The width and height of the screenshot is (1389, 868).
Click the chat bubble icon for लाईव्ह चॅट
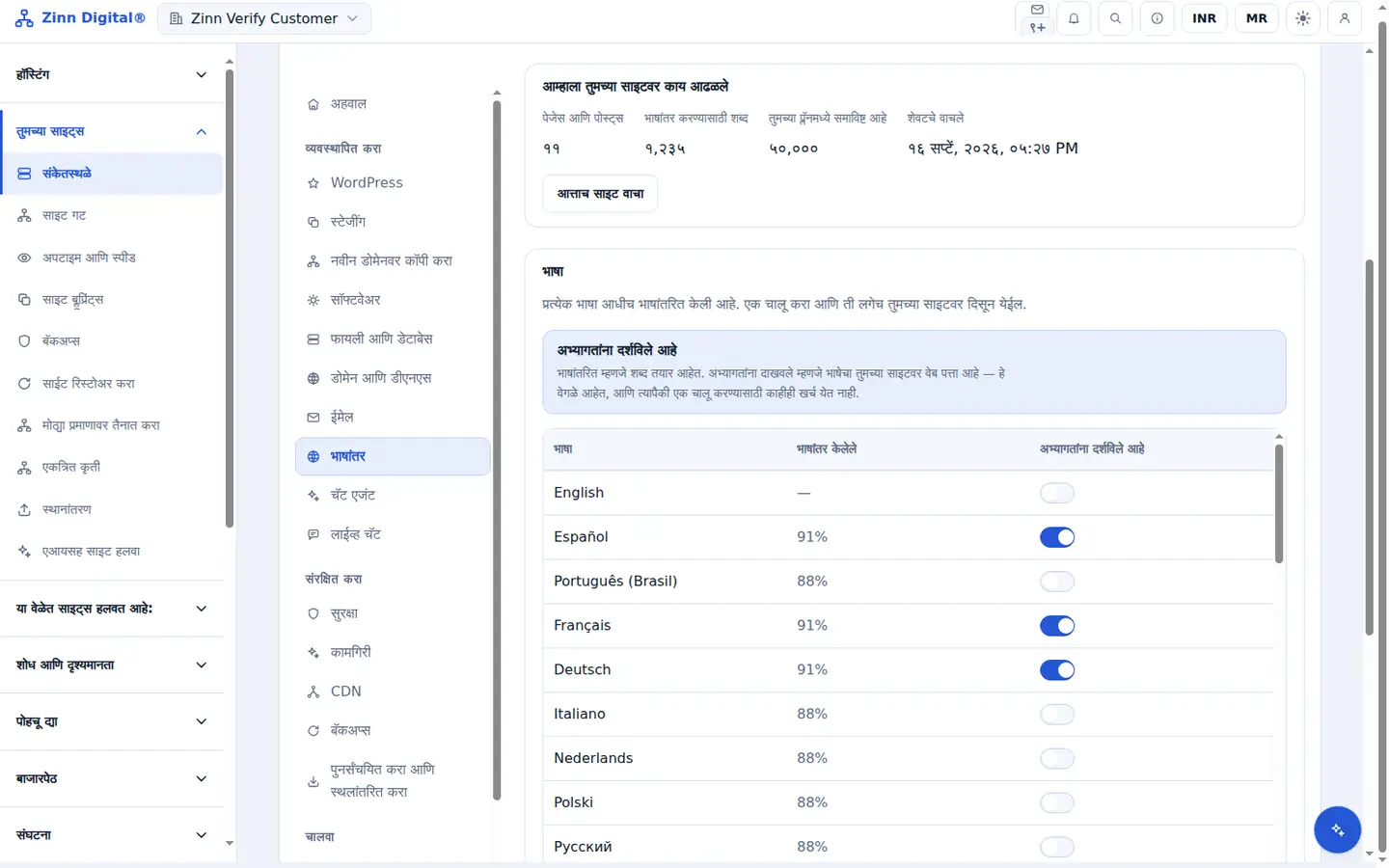[313, 534]
